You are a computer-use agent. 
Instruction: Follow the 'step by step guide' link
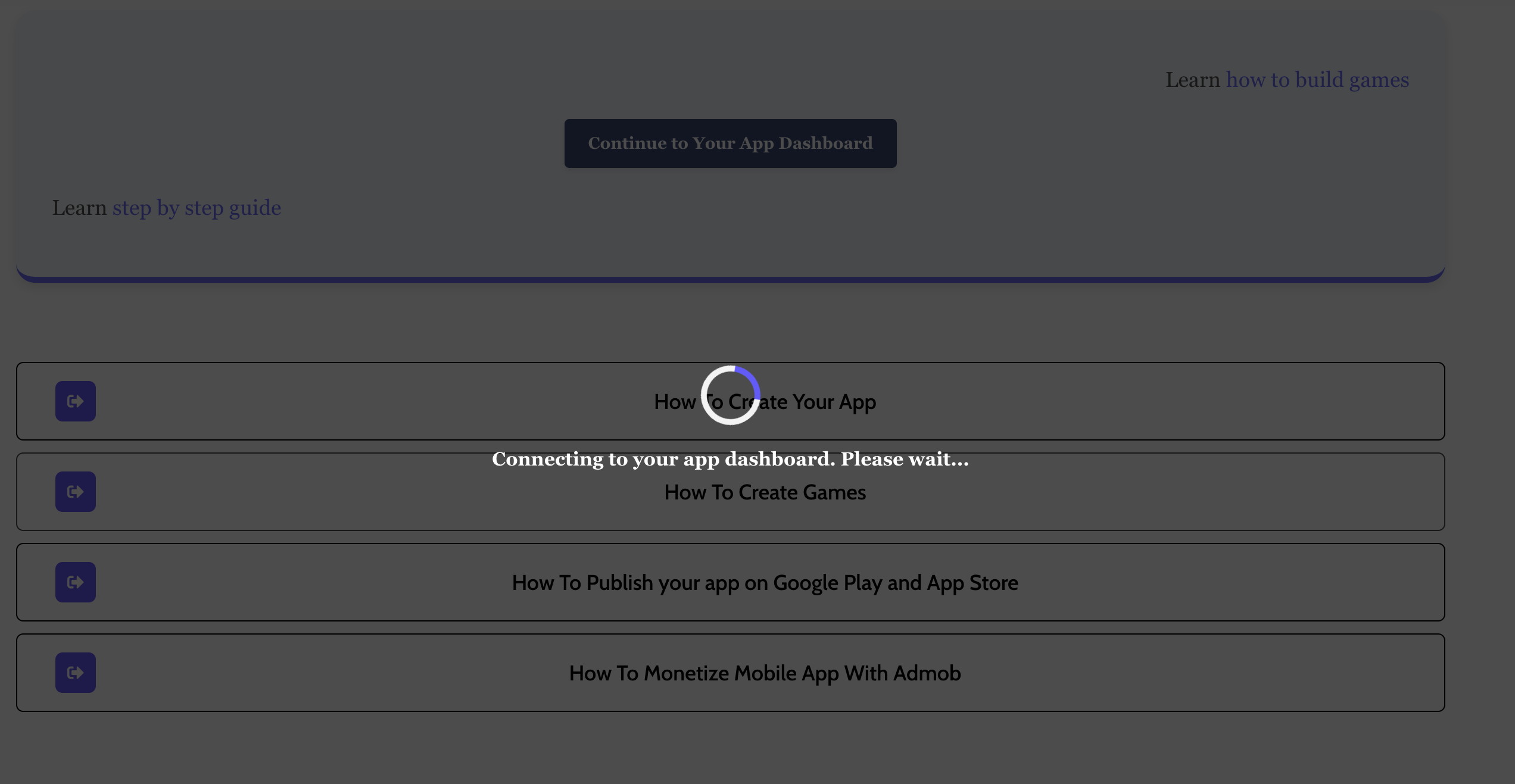tap(197, 208)
